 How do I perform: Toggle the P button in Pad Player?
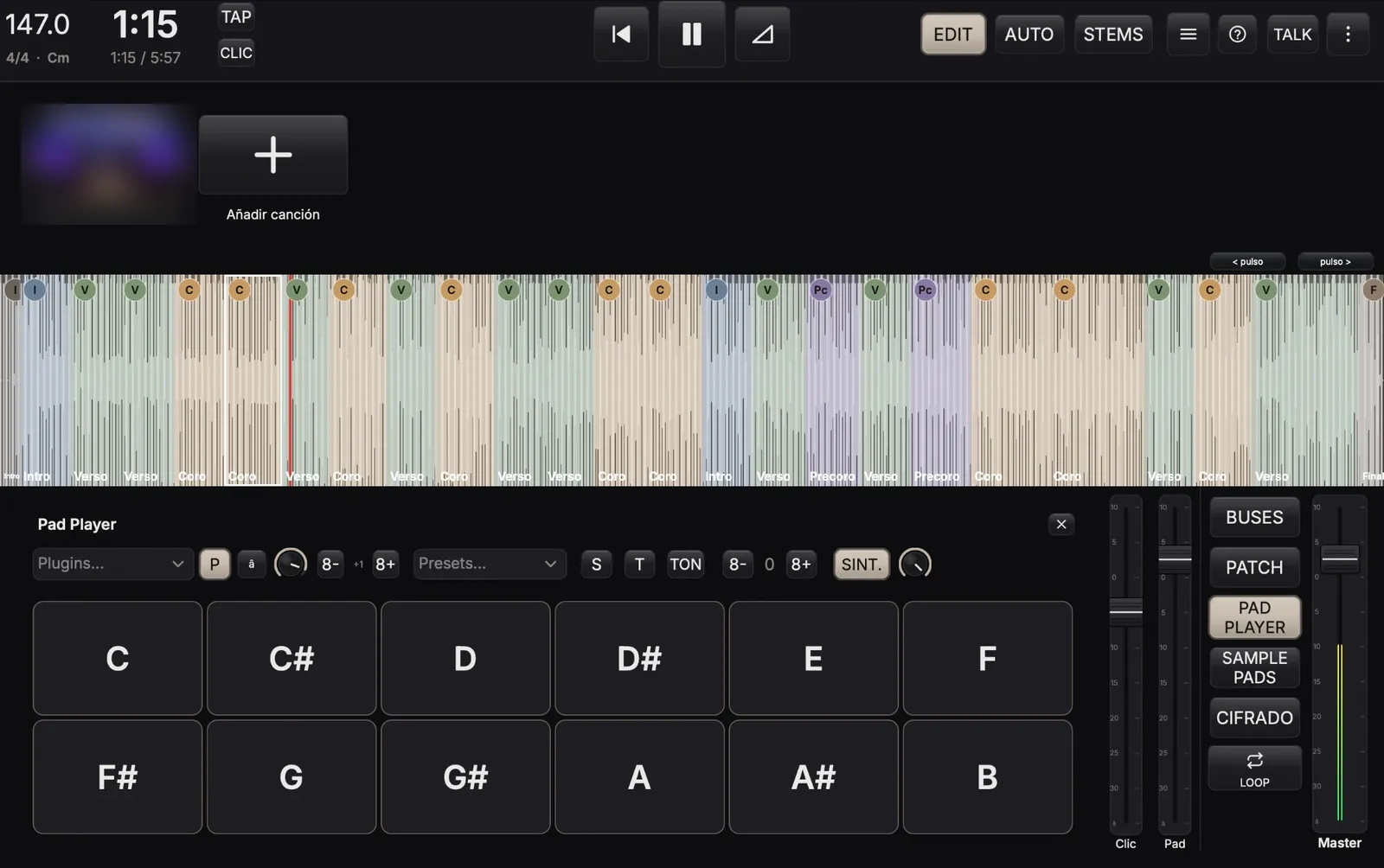215,565
